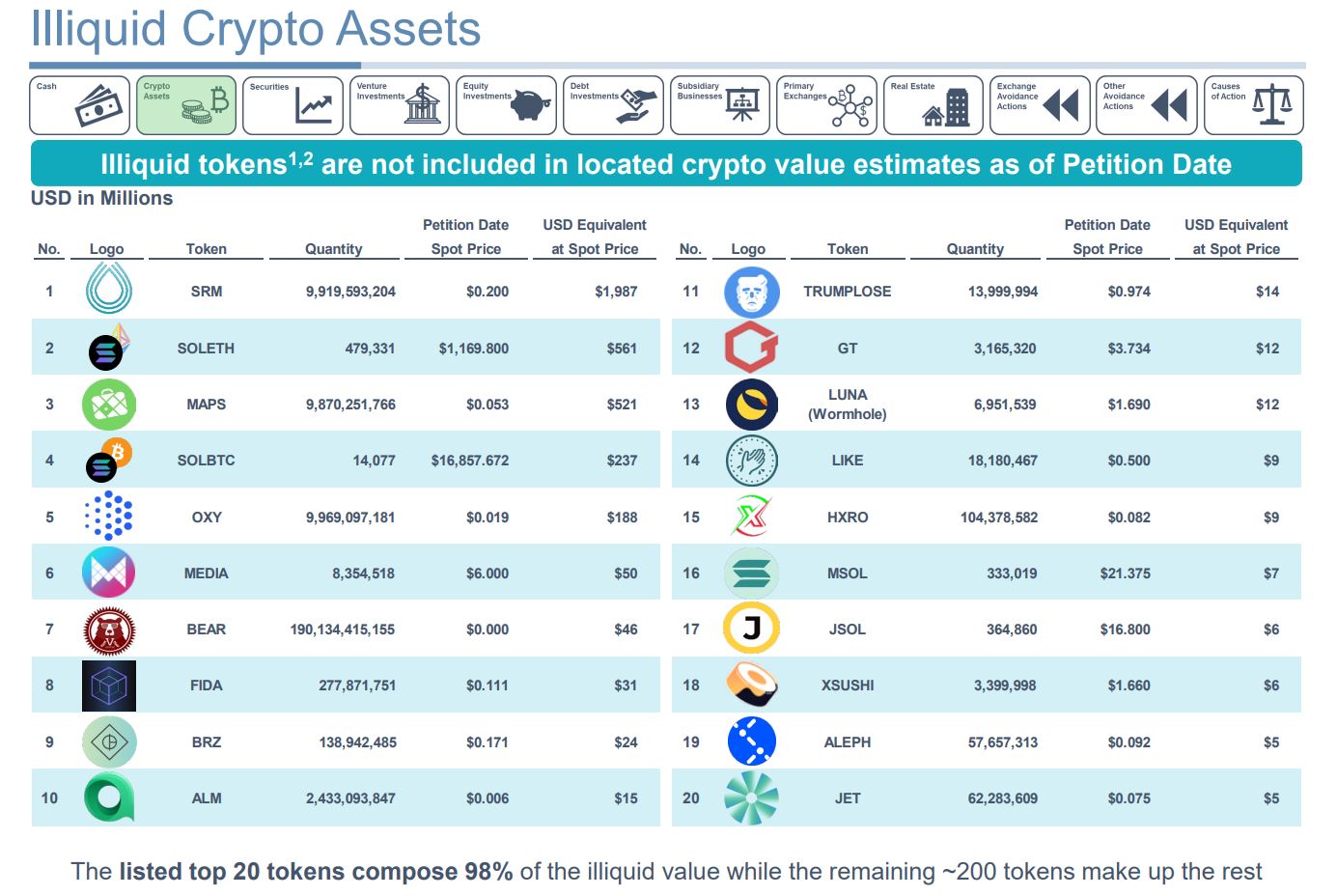
Task: Click JSOL spot price $16.800
Action: click(1126, 630)
